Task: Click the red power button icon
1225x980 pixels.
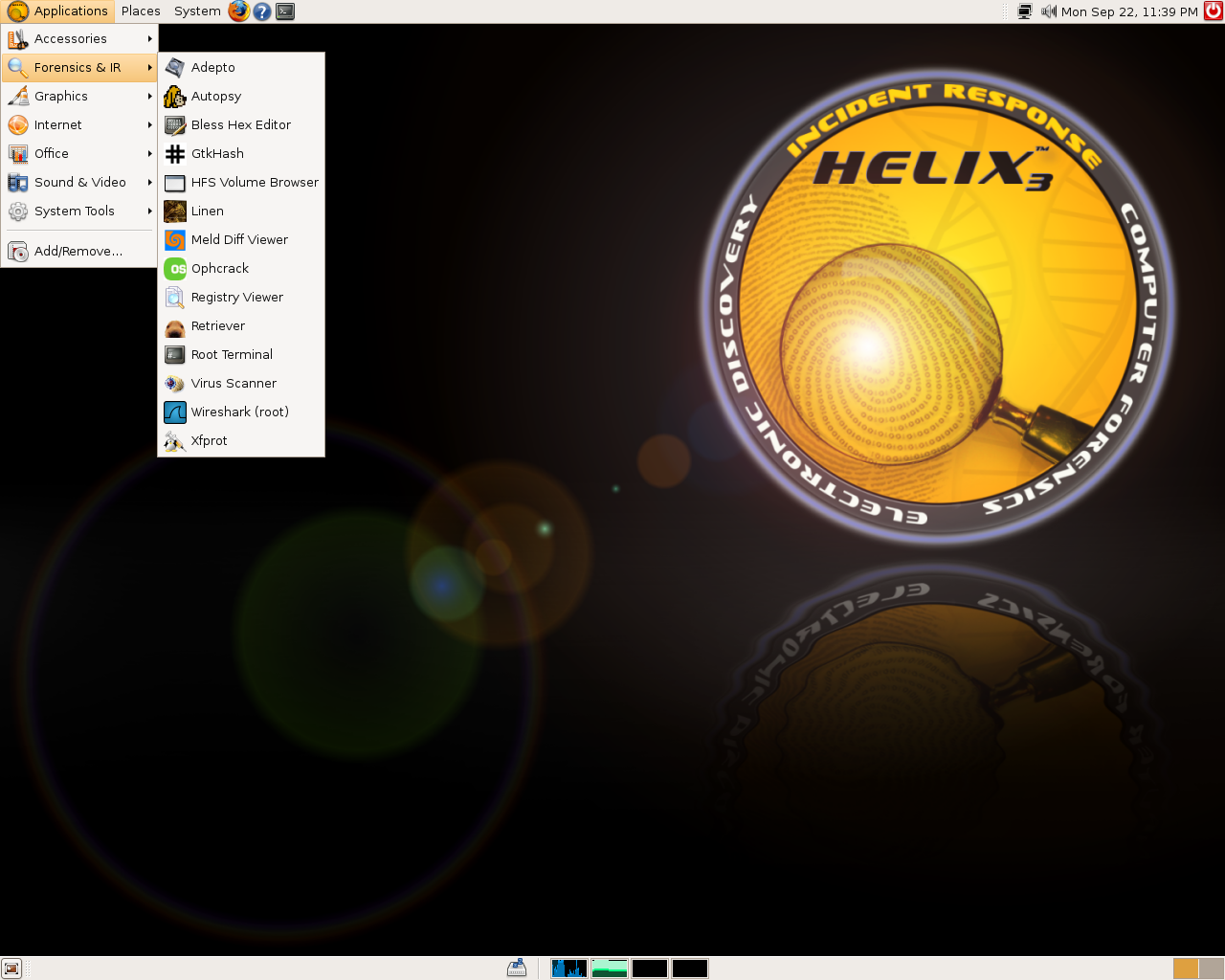Action: coord(1213,11)
